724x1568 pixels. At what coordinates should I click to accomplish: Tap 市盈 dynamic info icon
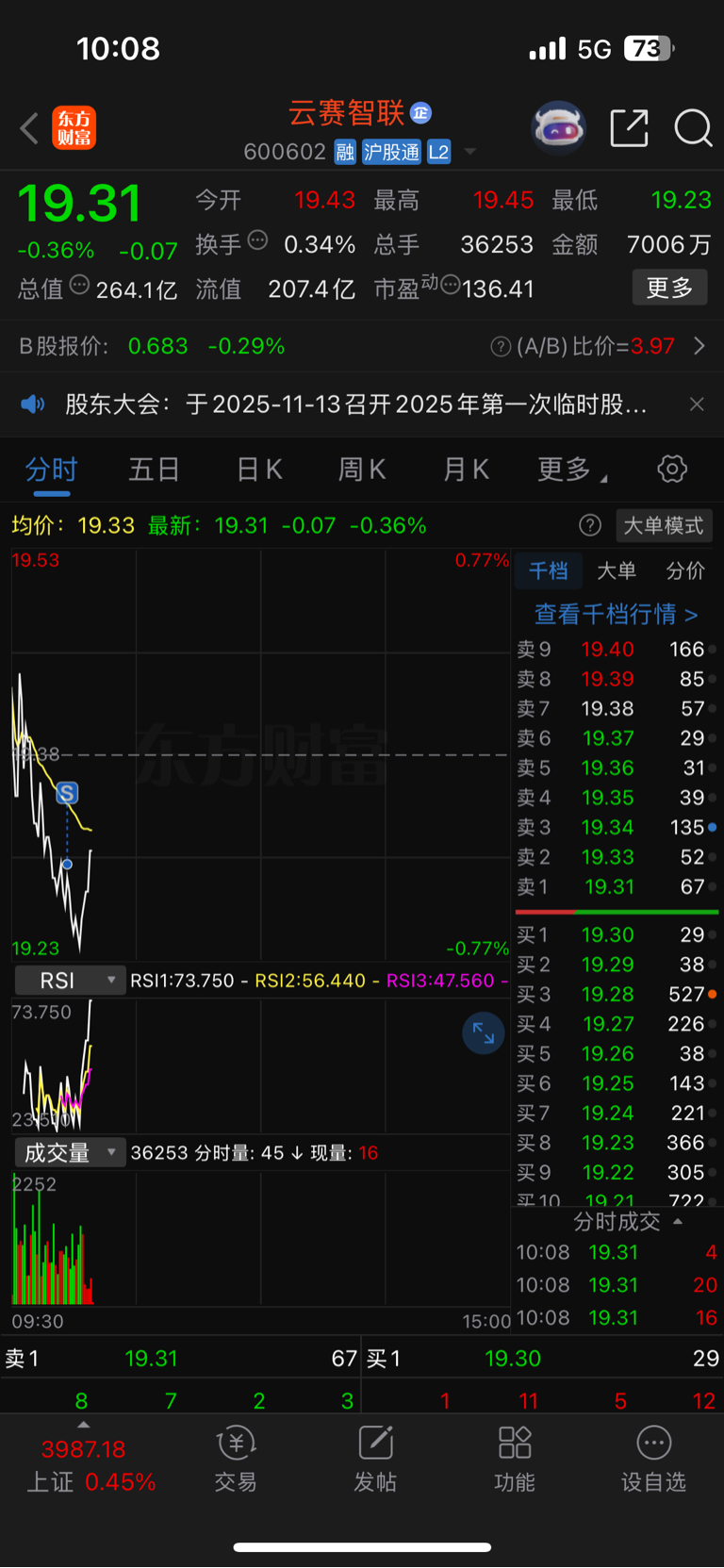[x=450, y=285]
